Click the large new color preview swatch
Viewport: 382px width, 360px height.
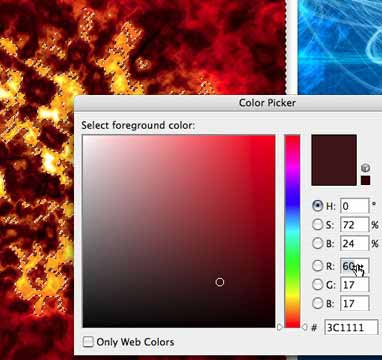tap(334, 160)
